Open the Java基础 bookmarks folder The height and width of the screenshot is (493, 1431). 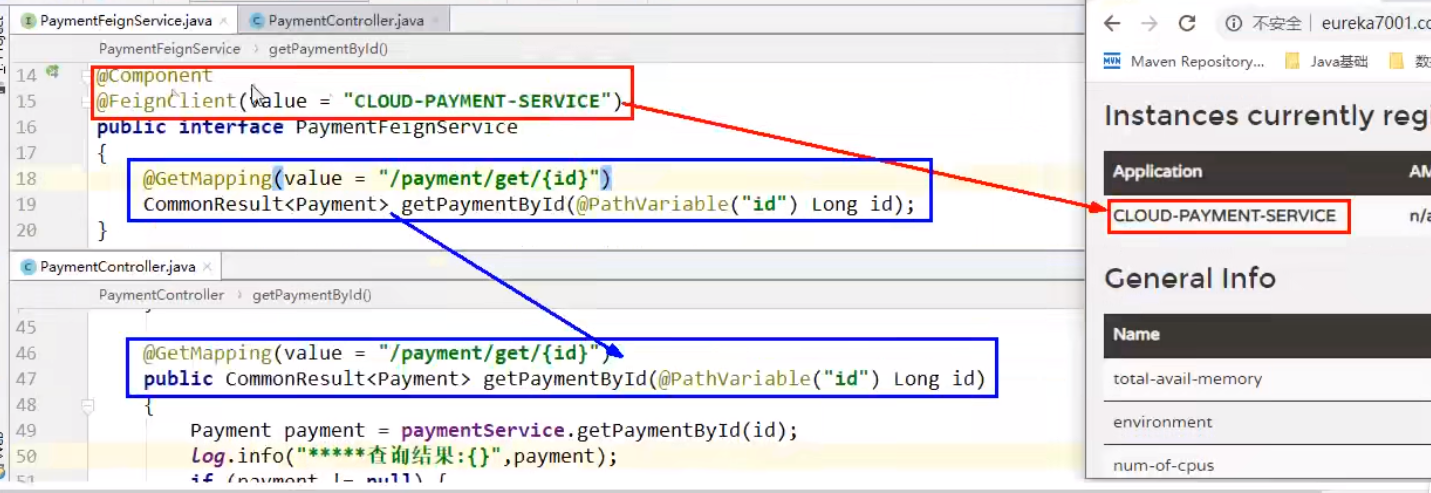(1326, 61)
